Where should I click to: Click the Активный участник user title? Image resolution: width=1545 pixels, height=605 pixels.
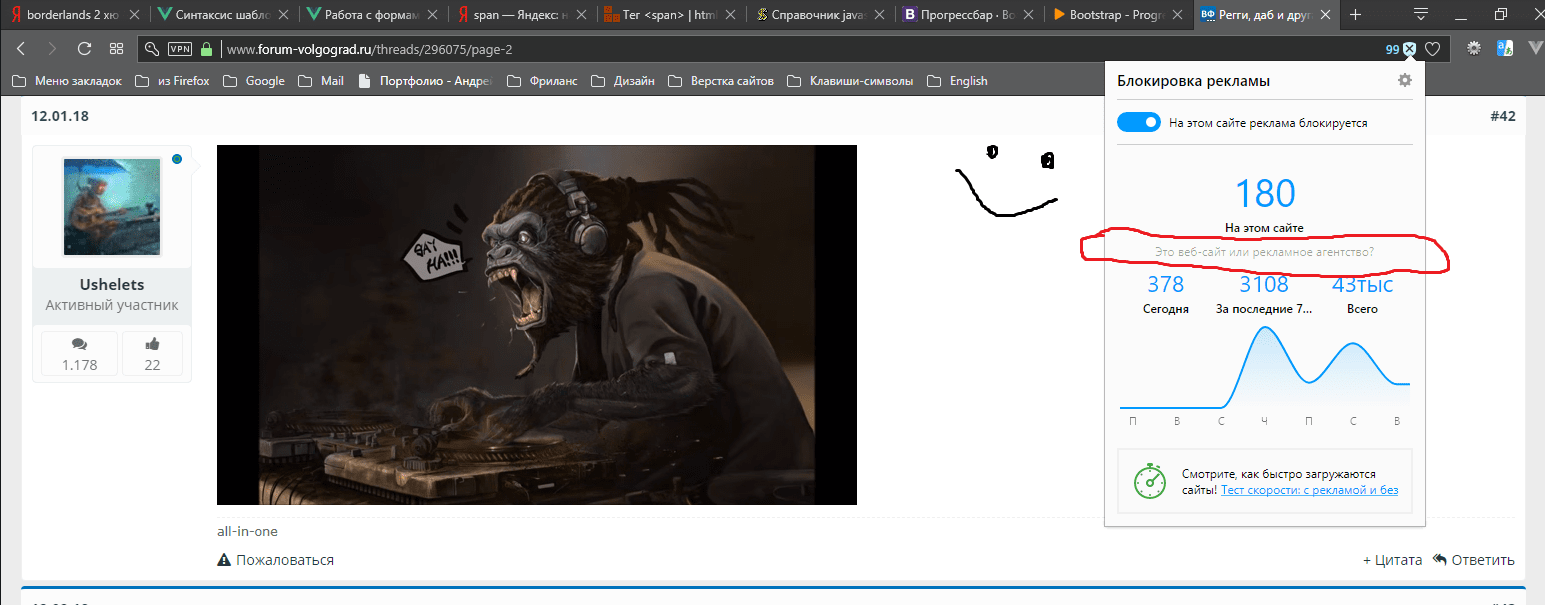pos(112,305)
